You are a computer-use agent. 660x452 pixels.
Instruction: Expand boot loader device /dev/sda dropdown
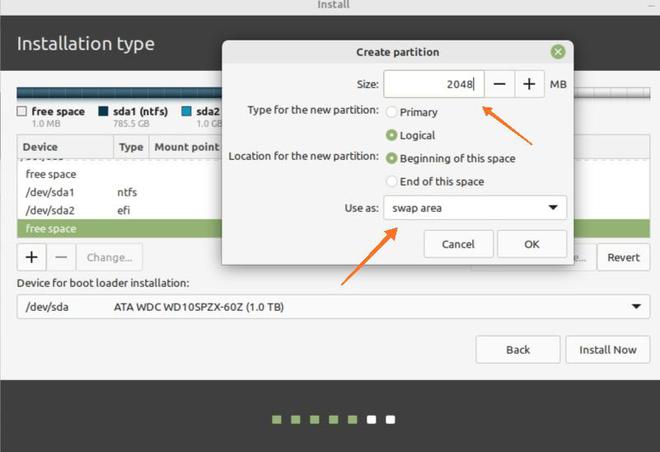point(333,306)
